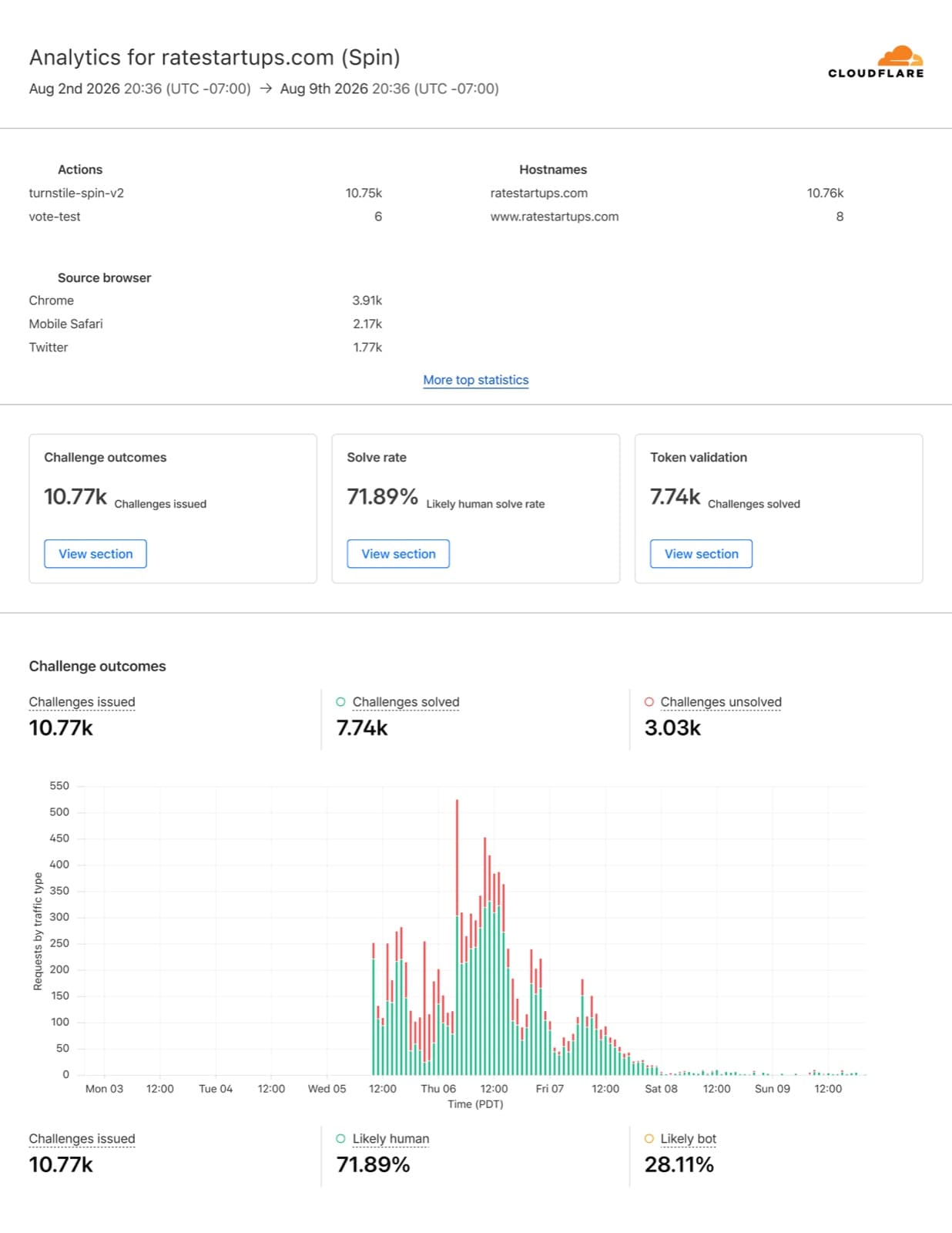Click the tallest red bar in the chart
This screenshot has width=952, height=1233.
457,857
